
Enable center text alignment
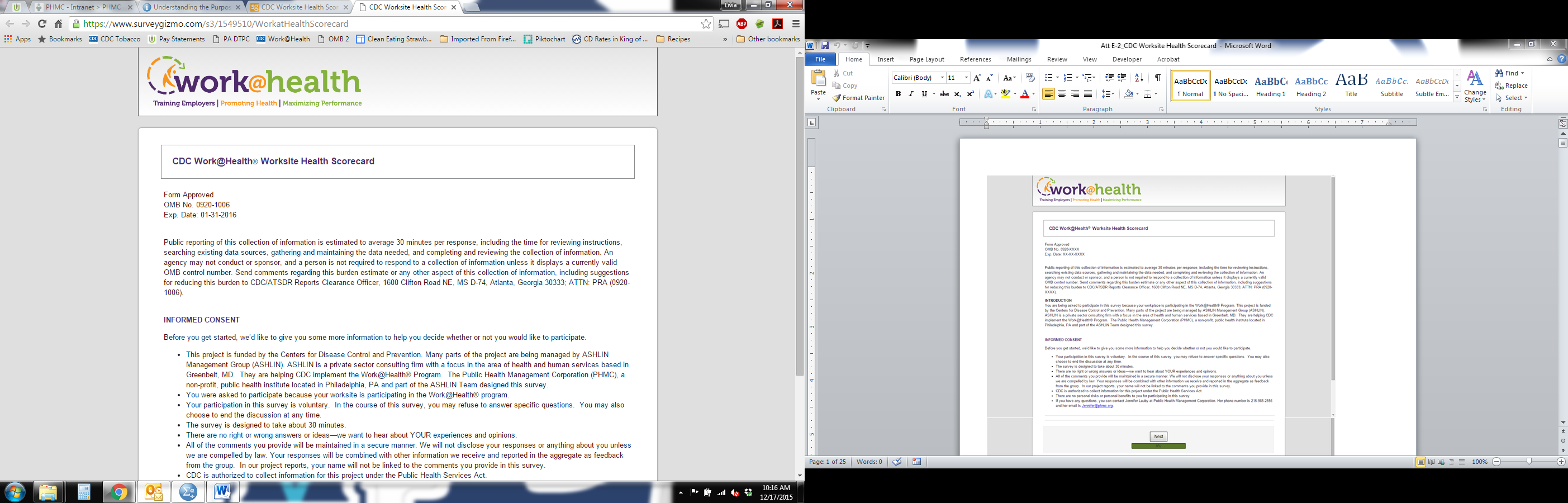(1062, 94)
